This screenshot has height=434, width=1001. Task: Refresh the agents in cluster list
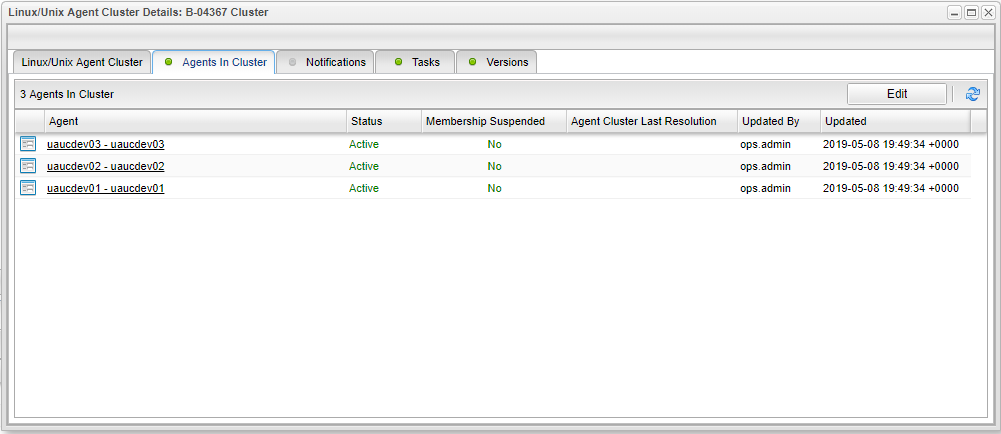pyautogui.click(x=972, y=94)
